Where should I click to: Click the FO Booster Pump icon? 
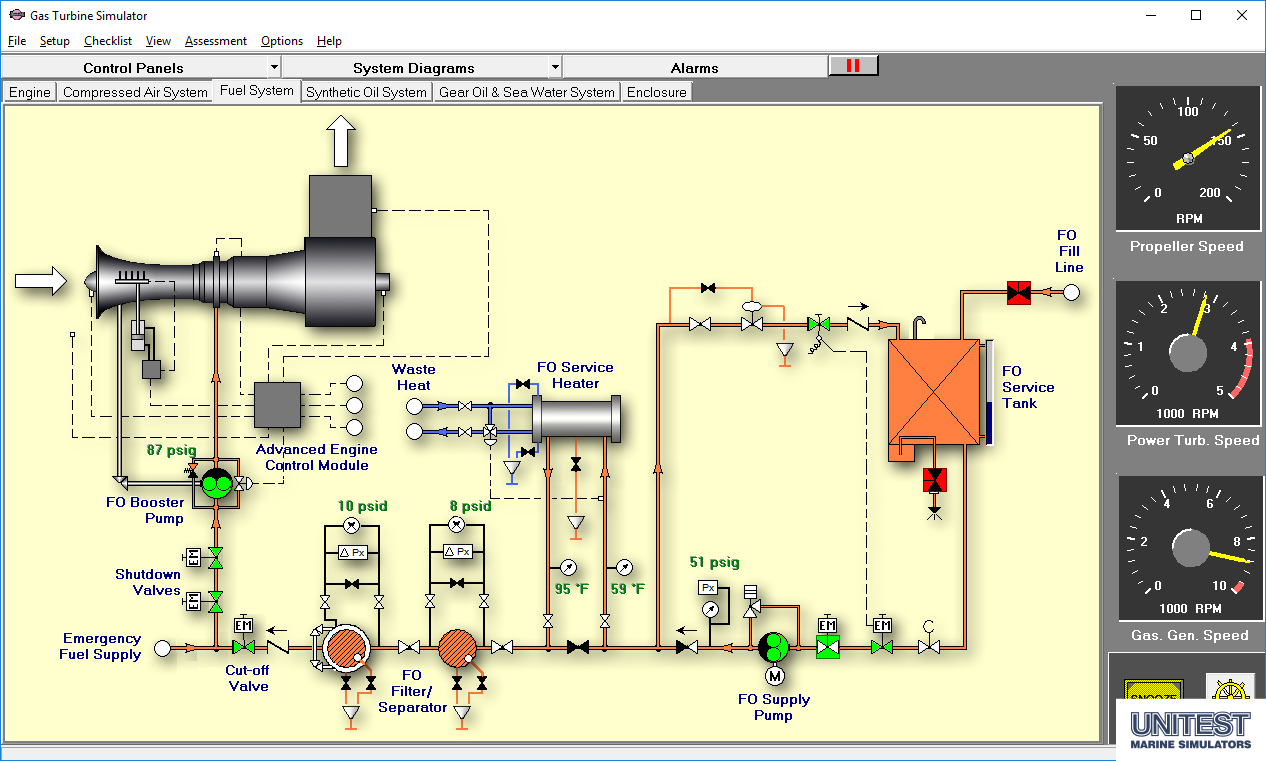[x=215, y=484]
